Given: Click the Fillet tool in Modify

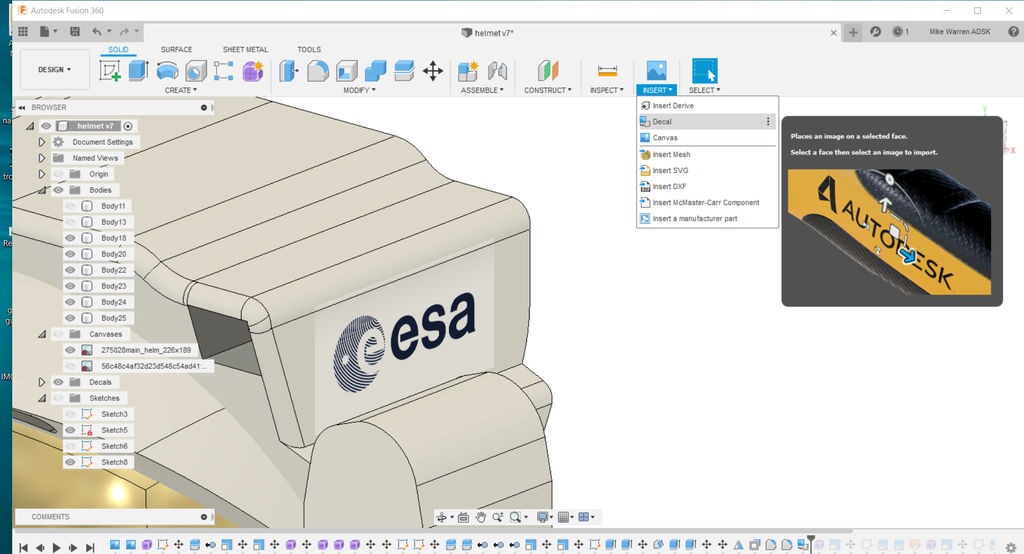Looking at the screenshot, I should click(x=317, y=71).
